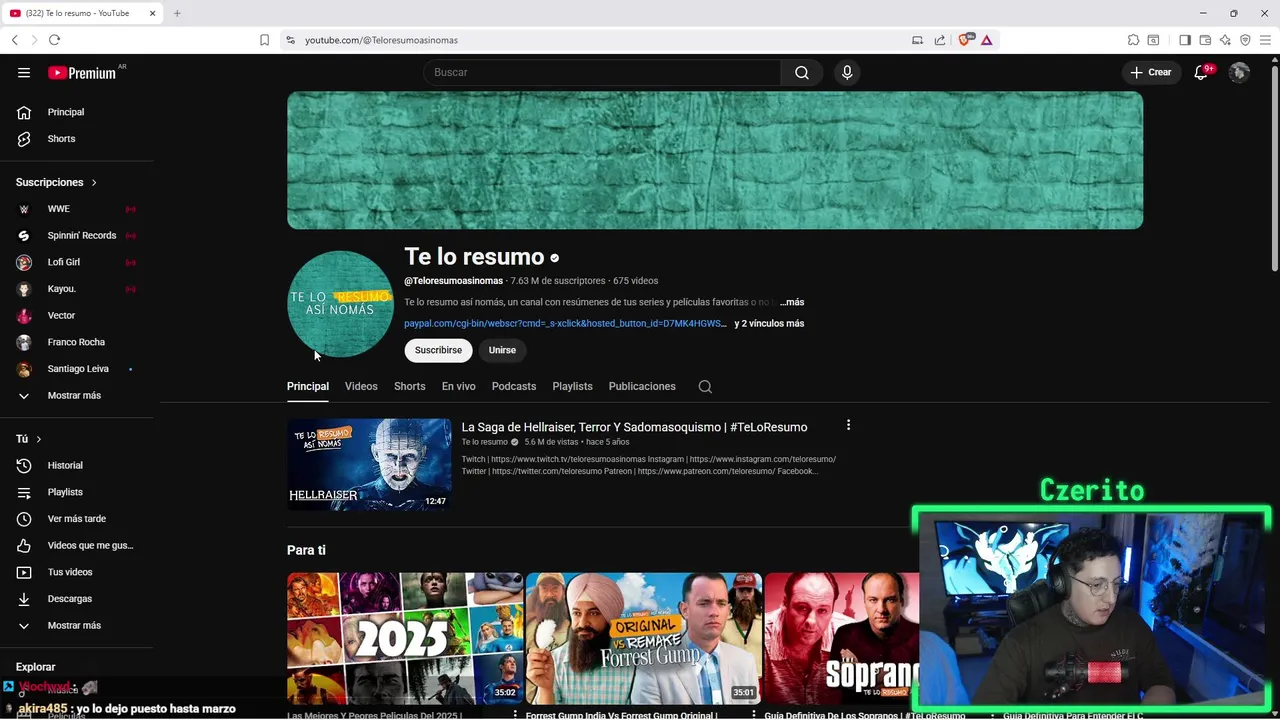The width and height of the screenshot is (1280, 720).
Task: Play the Hellraiser video thumbnail
Action: pos(369,464)
